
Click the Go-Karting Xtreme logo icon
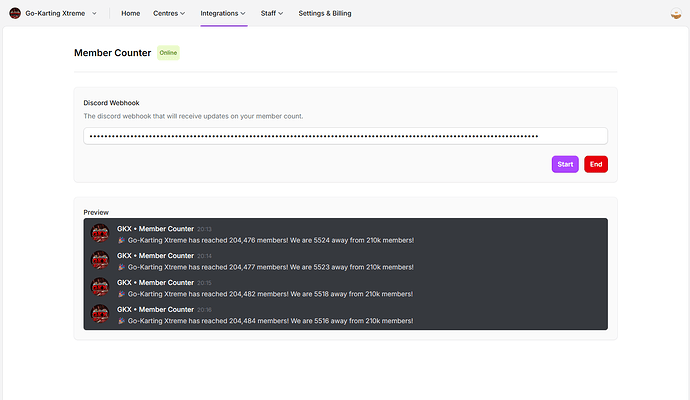pos(15,13)
